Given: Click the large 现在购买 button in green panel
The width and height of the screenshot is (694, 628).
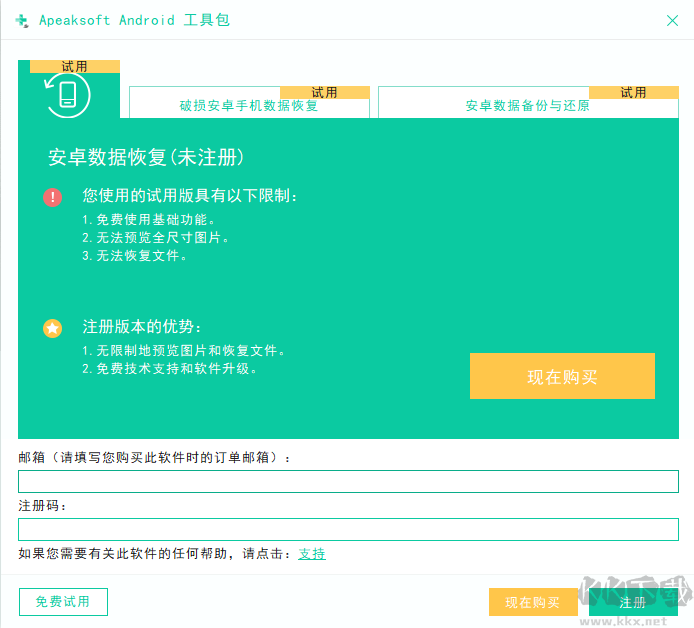Looking at the screenshot, I should (x=562, y=376).
